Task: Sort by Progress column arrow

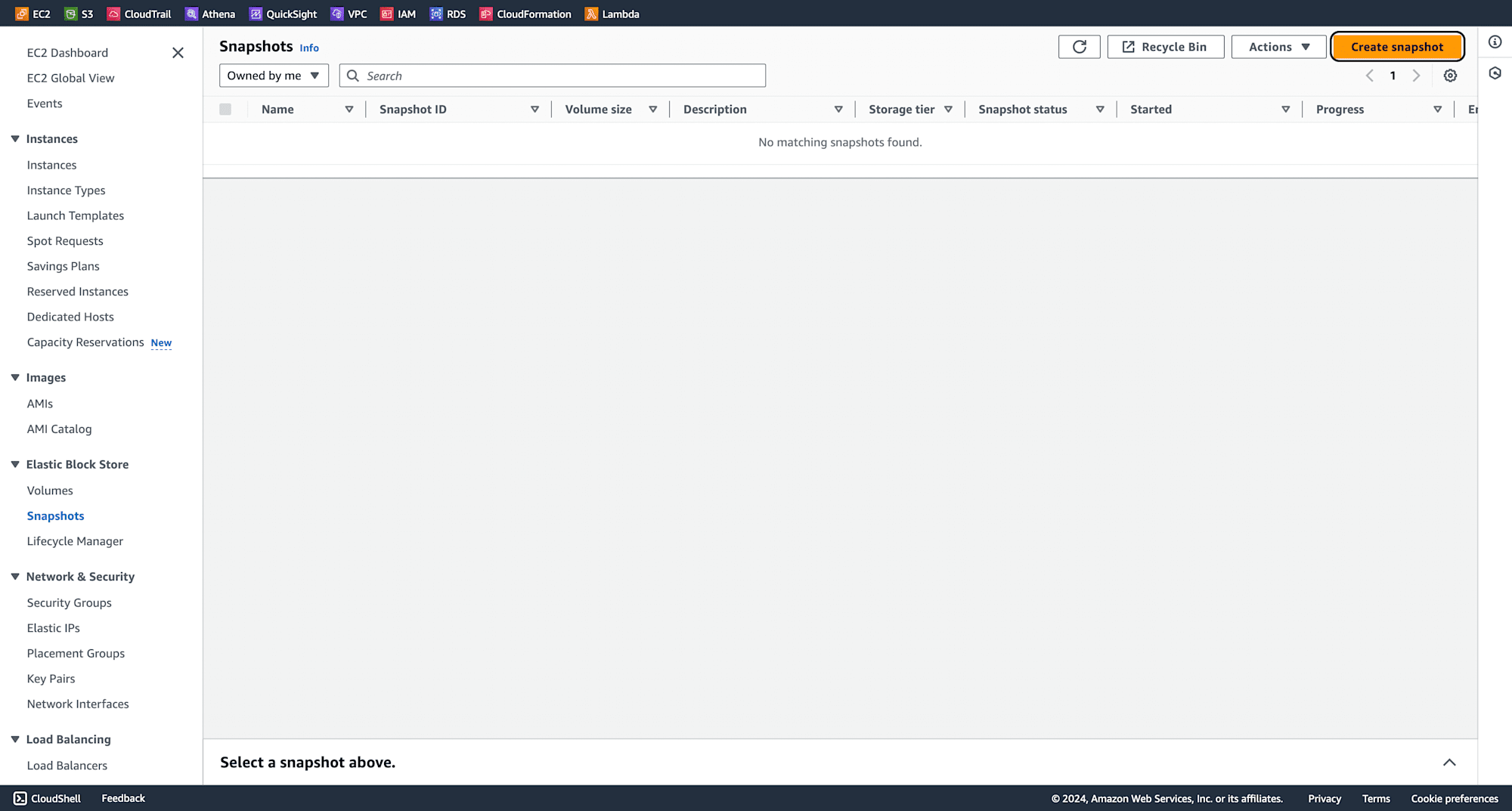Action: [1437, 110]
